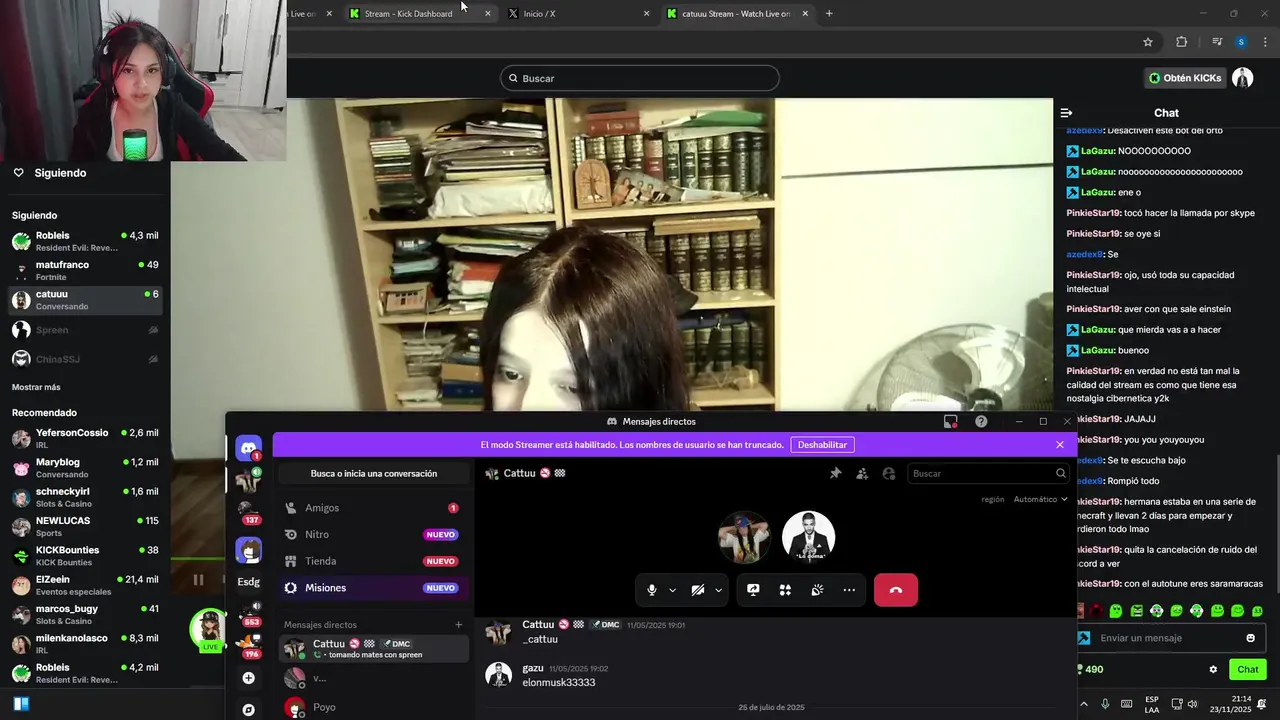Add friends to the DM call
This screenshot has width=1280, height=720.
862,473
